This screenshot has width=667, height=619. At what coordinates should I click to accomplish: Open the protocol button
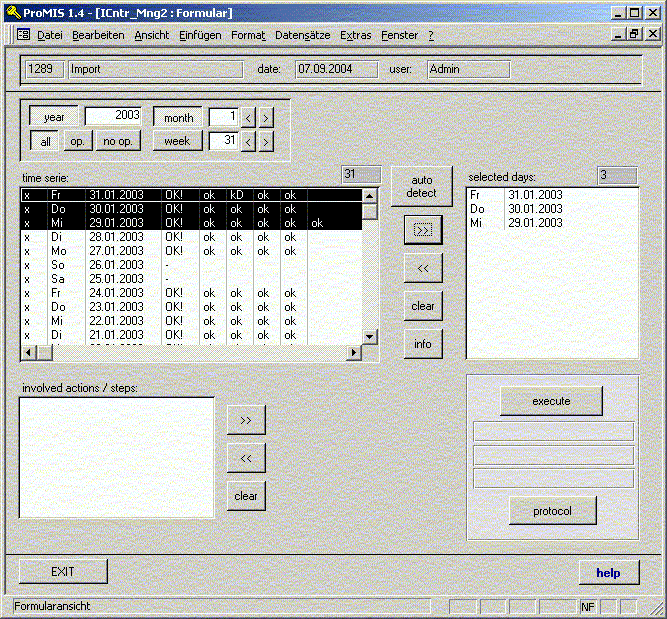point(552,511)
